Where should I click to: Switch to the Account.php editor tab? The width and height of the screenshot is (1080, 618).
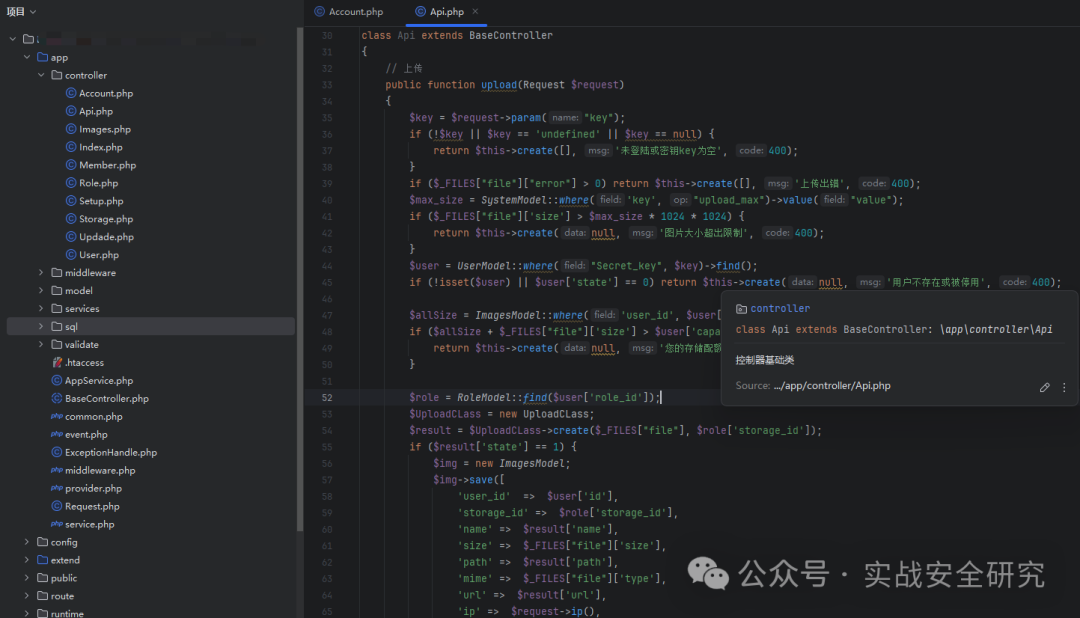[349, 12]
